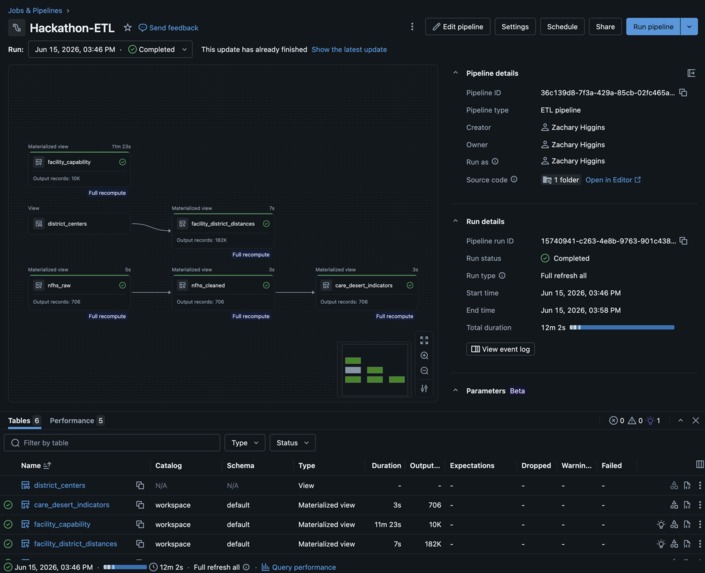
Task: Open graph display options icon
Action: 424,388
